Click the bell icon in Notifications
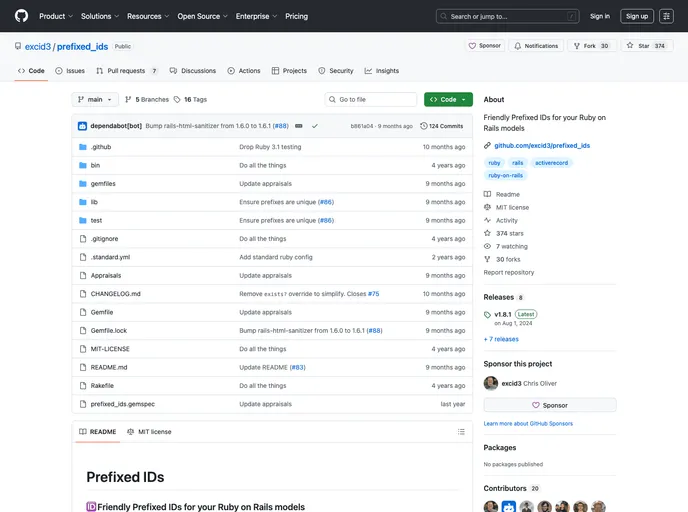The height and width of the screenshot is (512, 688). click(x=518, y=46)
